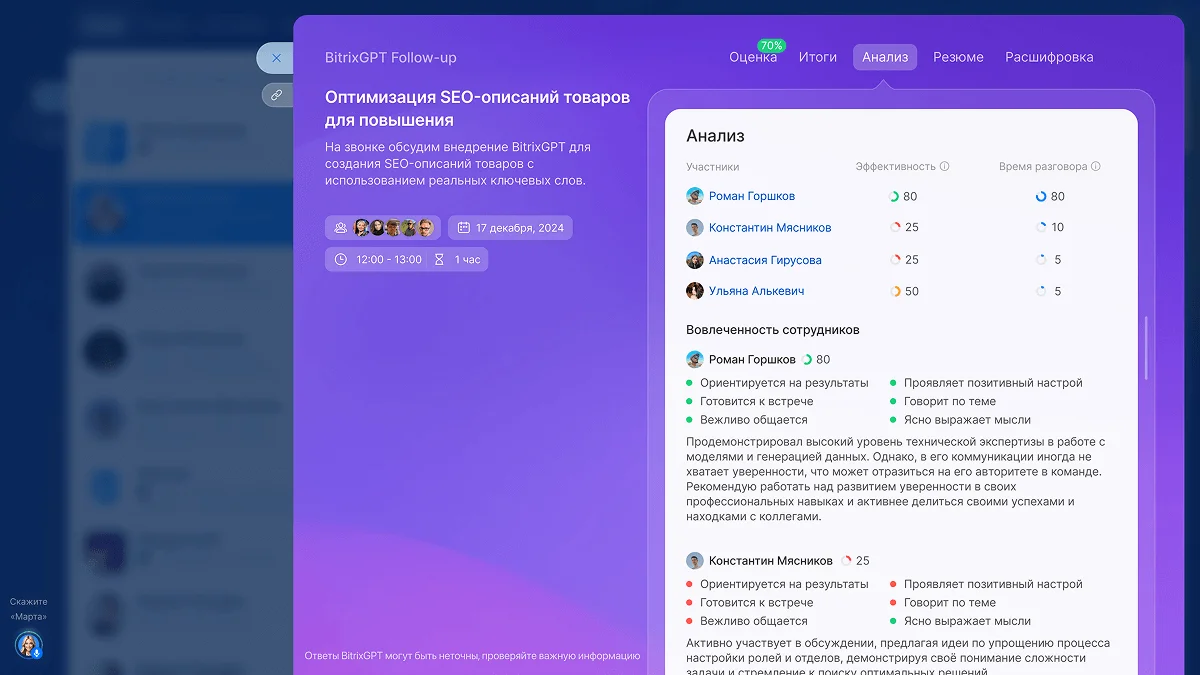Select the Оценка tab
The width and height of the screenshot is (1200, 675).
coord(755,57)
